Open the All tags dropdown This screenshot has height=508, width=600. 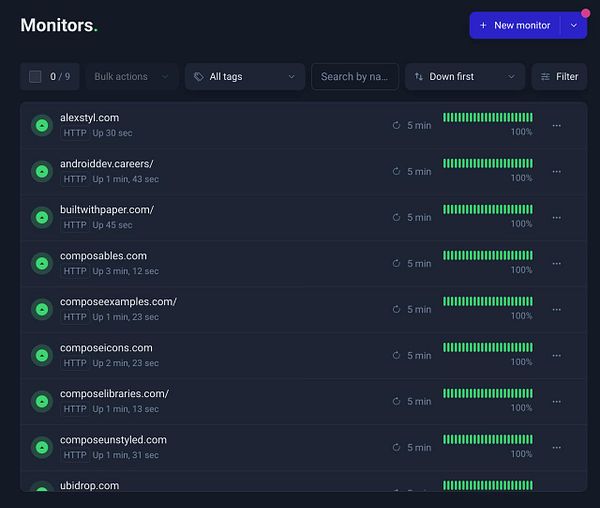245,77
